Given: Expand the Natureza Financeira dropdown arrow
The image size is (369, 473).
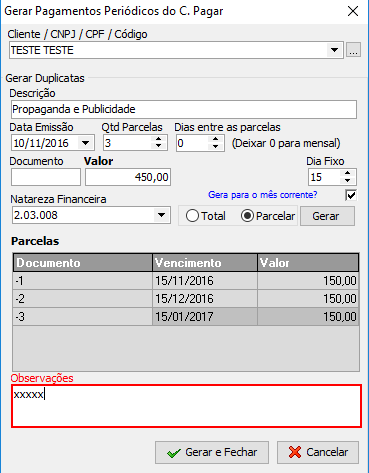Looking at the screenshot, I should 162,215.
